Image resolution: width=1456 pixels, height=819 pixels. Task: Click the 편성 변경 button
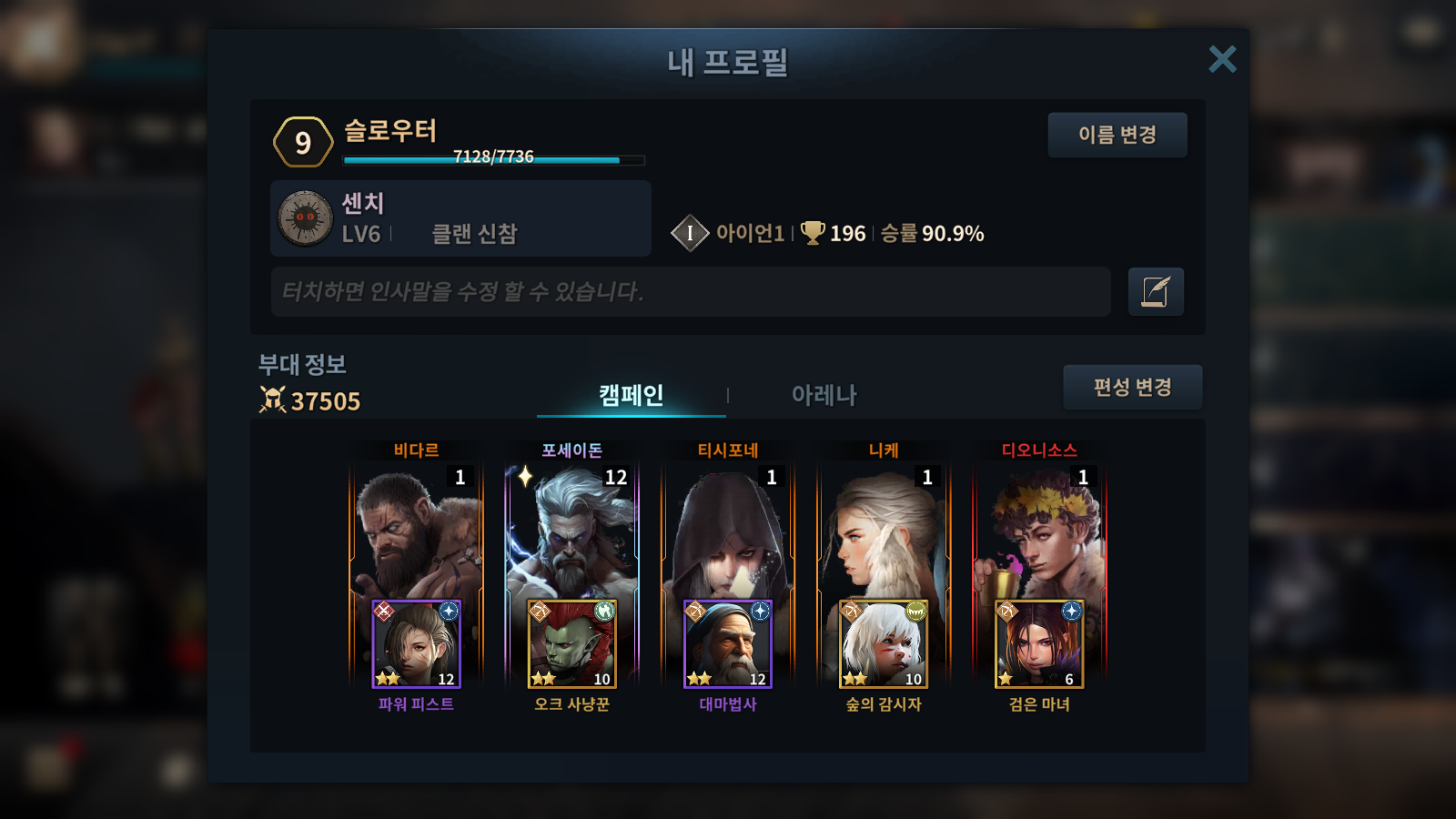pyautogui.click(x=1132, y=387)
